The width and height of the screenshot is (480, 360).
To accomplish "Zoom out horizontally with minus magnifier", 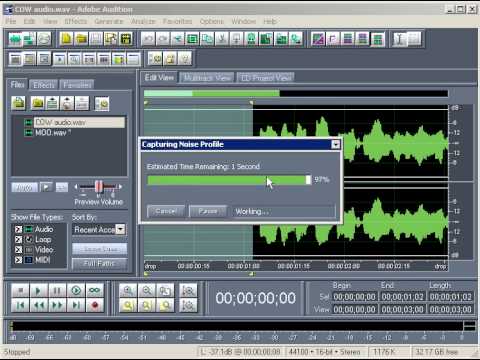I will click(x=147, y=291).
